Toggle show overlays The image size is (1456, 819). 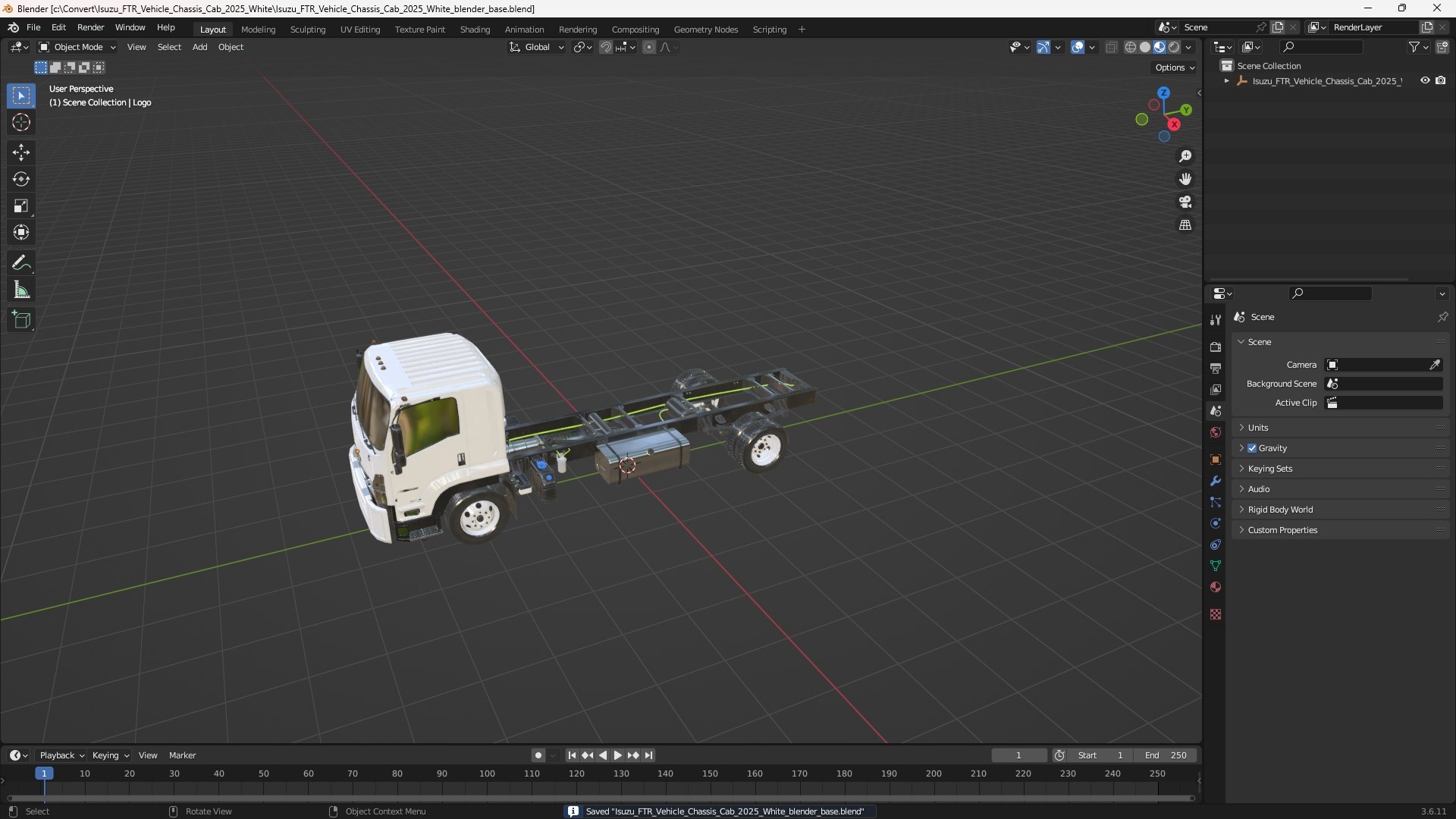pyautogui.click(x=1078, y=47)
